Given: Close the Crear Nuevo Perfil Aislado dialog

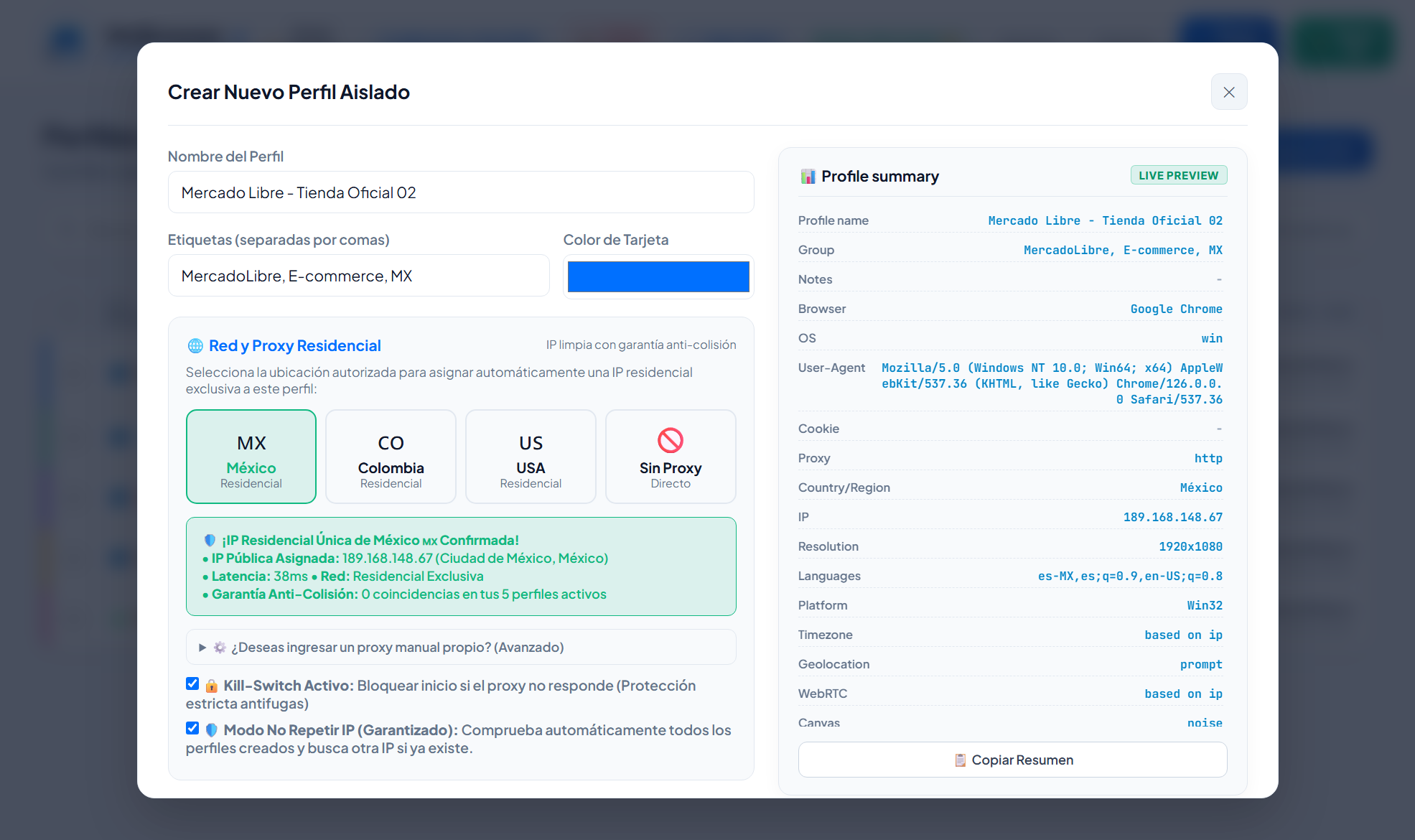Looking at the screenshot, I should click(1228, 92).
